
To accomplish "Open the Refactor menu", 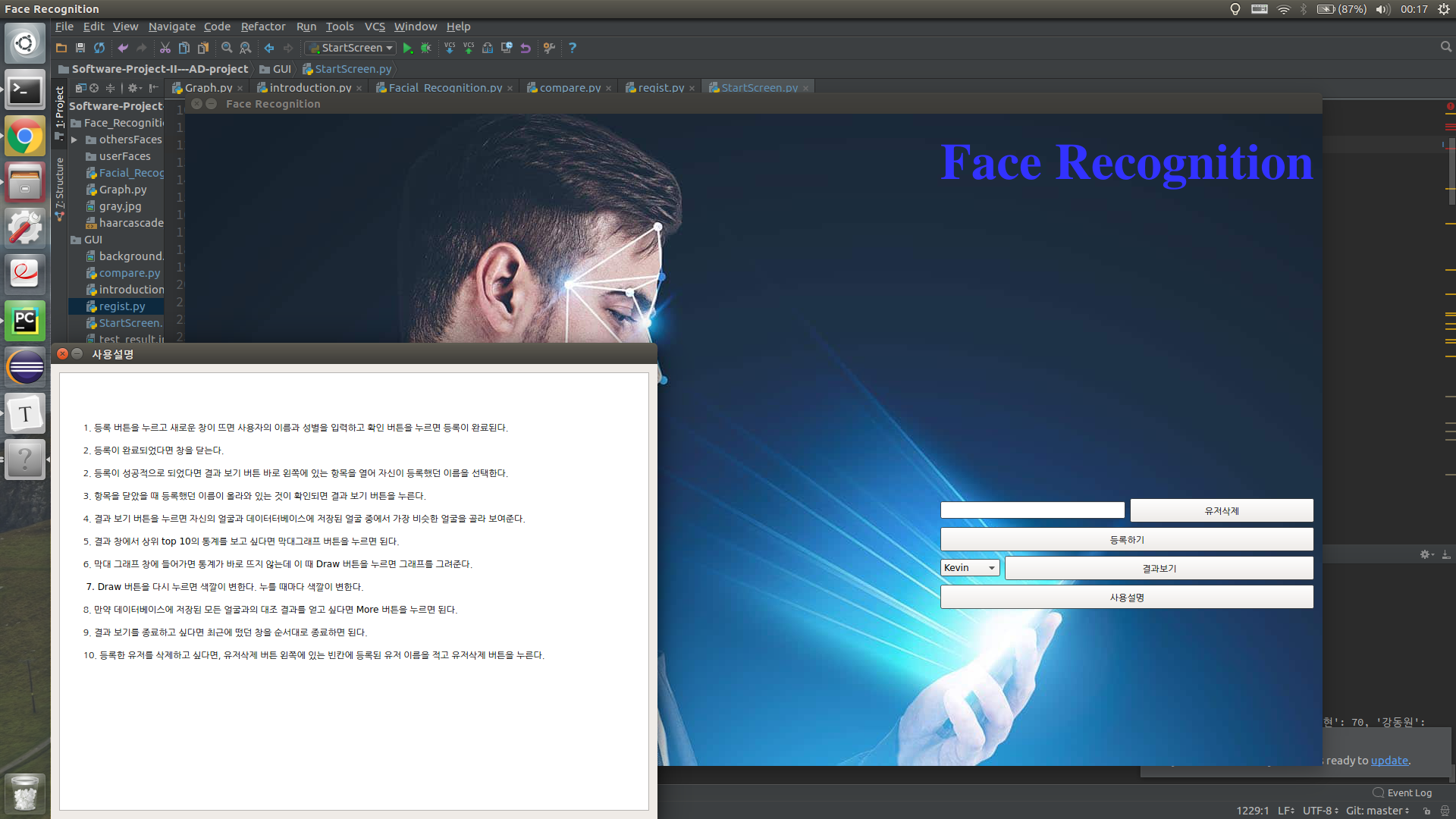I will [262, 27].
